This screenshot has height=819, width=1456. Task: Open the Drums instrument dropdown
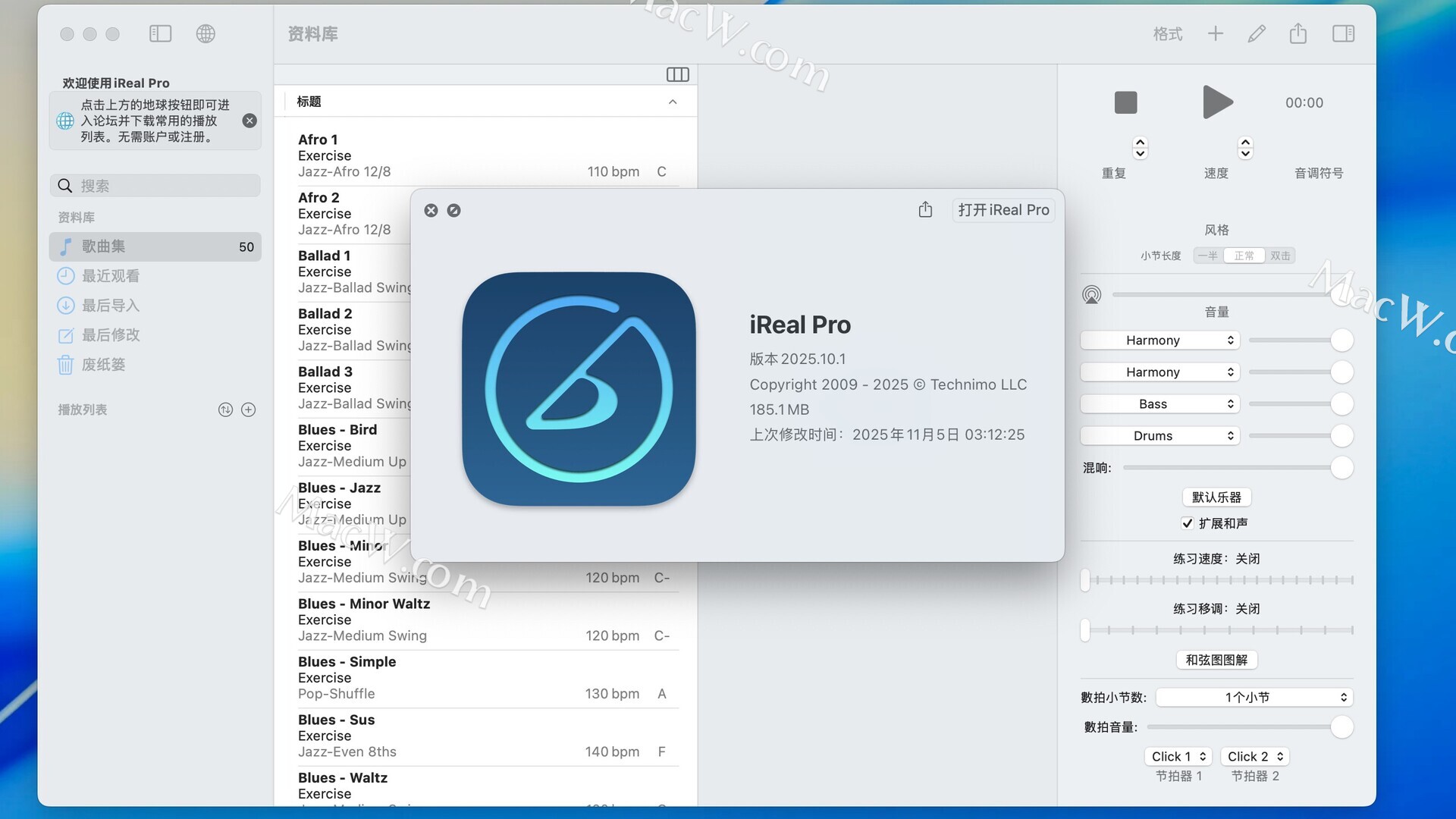pos(1159,436)
